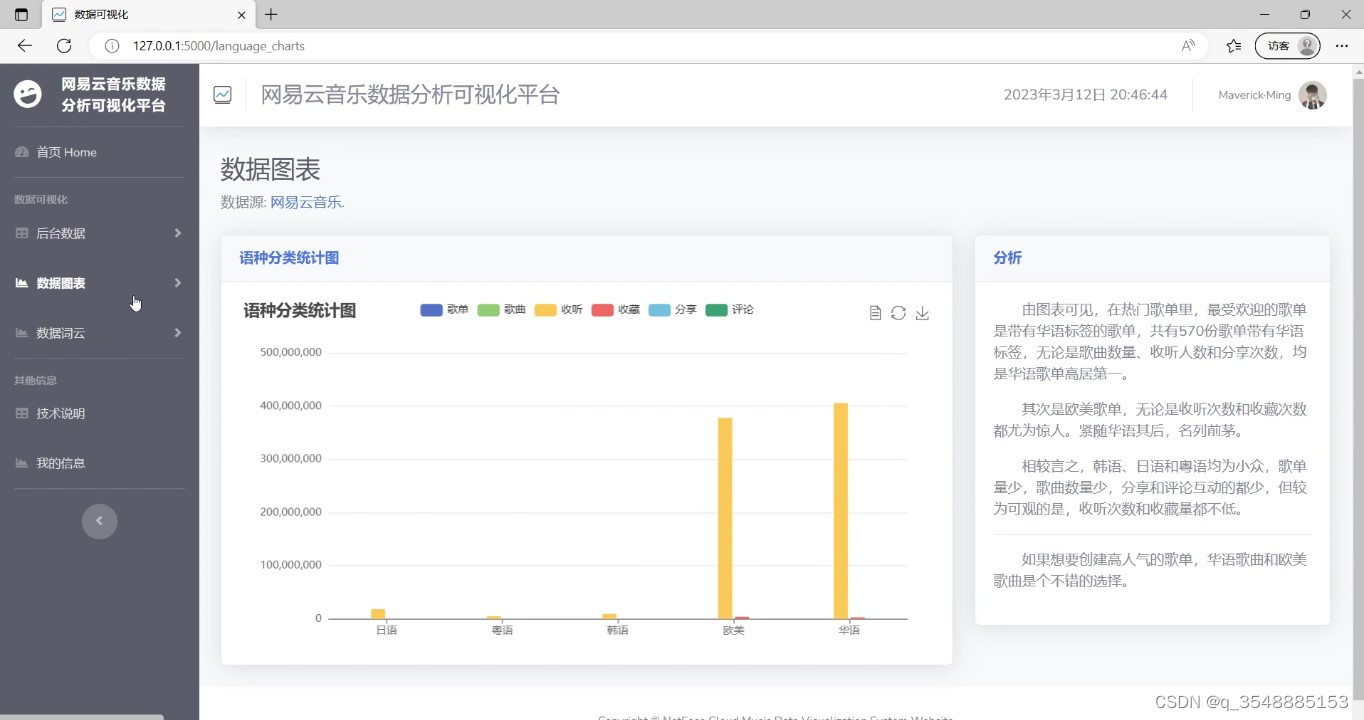Image resolution: width=1364 pixels, height=720 pixels.
Task: Click the 访客 guest profile button
Action: pos(1287,46)
